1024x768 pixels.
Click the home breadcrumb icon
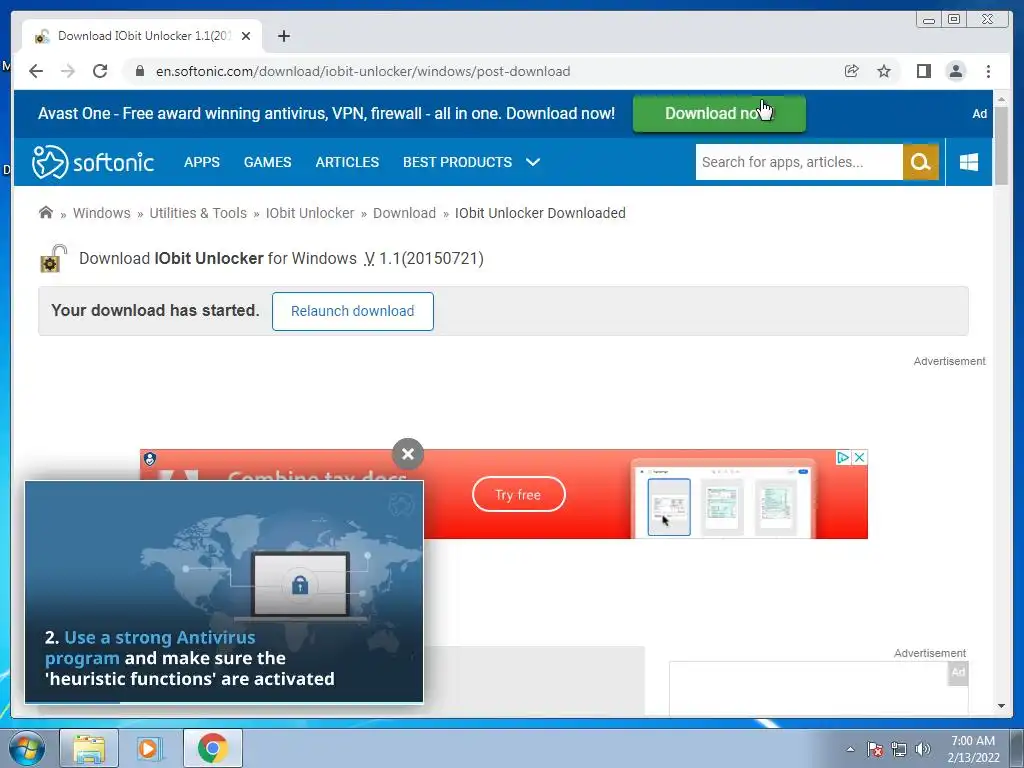pyautogui.click(x=46, y=212)
